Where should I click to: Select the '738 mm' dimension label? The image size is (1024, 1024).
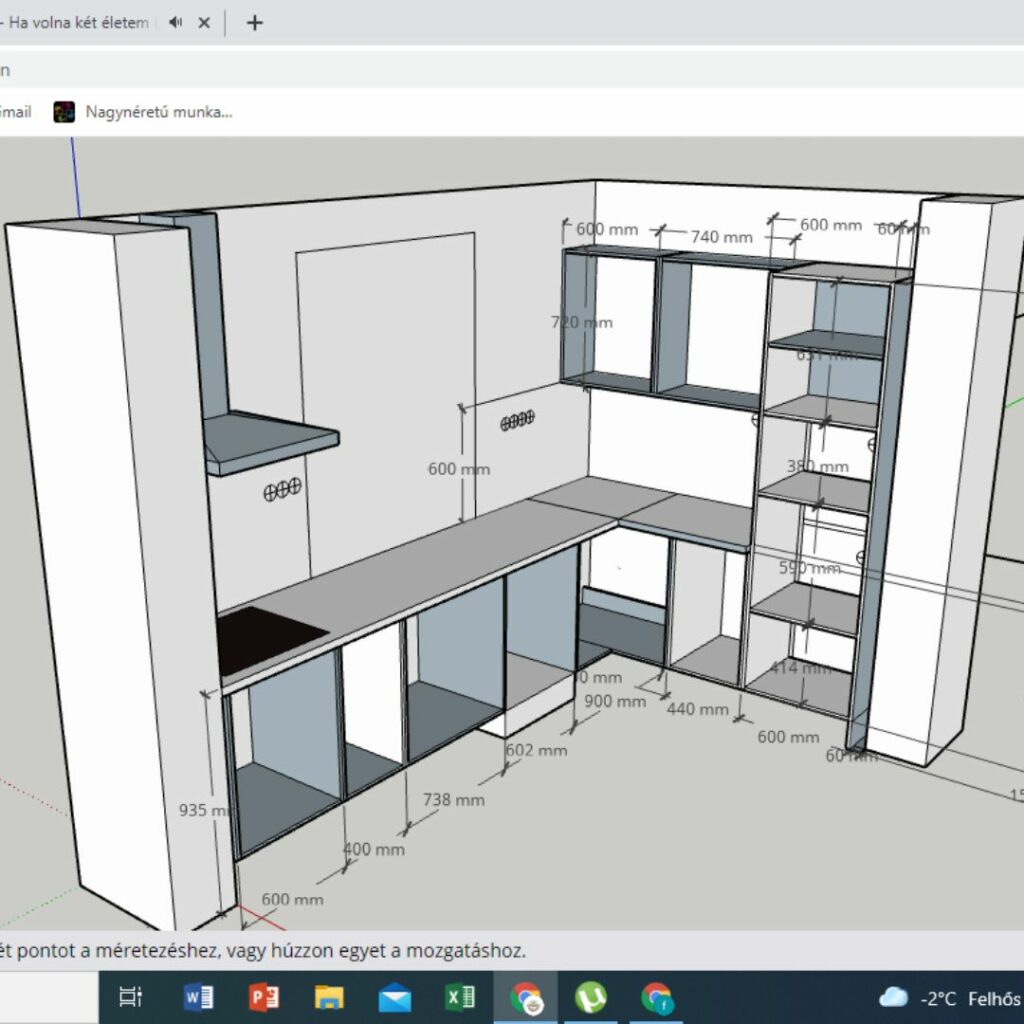point(454,799)
